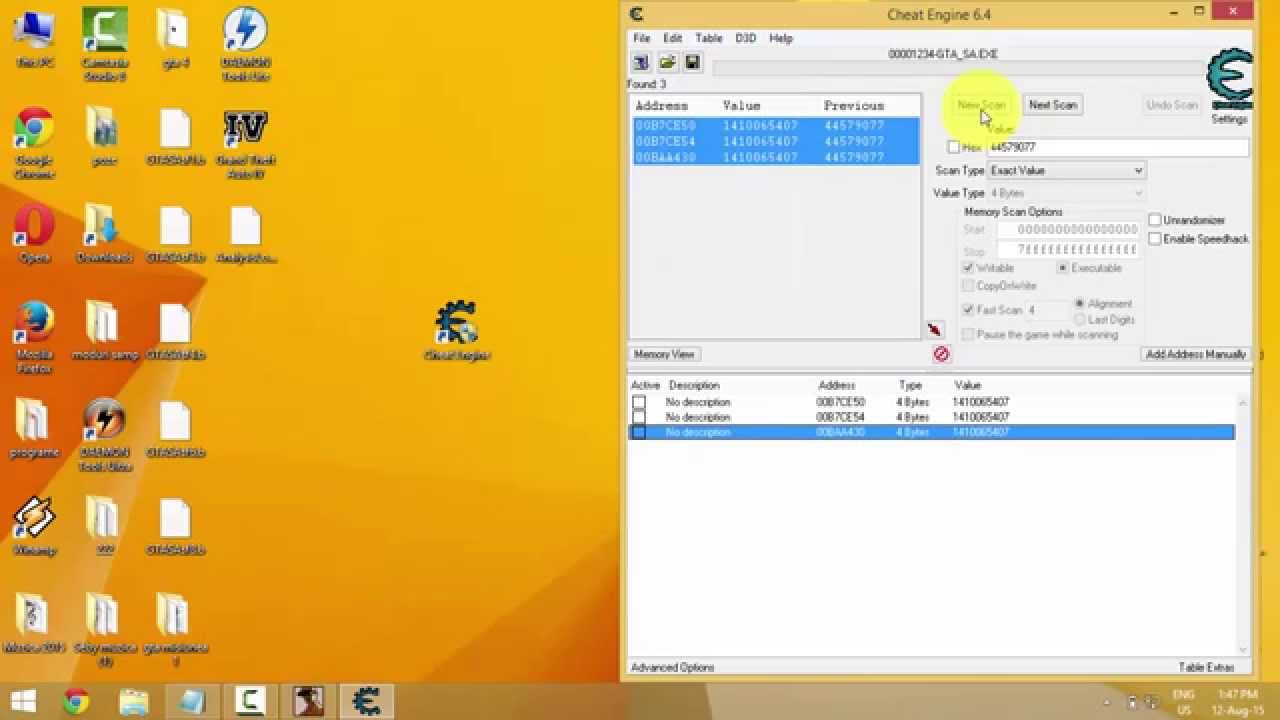Switch to Cheat Engine taskbar button
The height and width of the screenshot is (720, 1280).
pyautogui.click(x=366, y=701)
